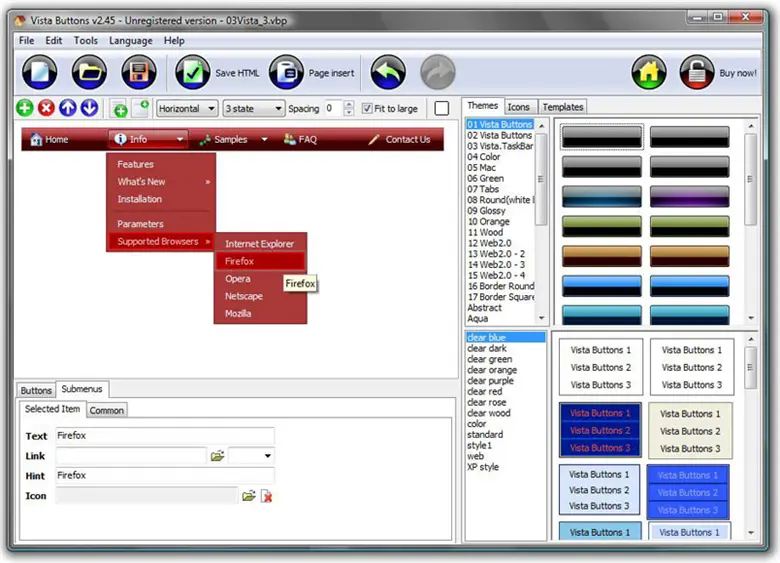
Task: Click the white background color swatch
Action: pyautogui.click(x=441, y=108)
